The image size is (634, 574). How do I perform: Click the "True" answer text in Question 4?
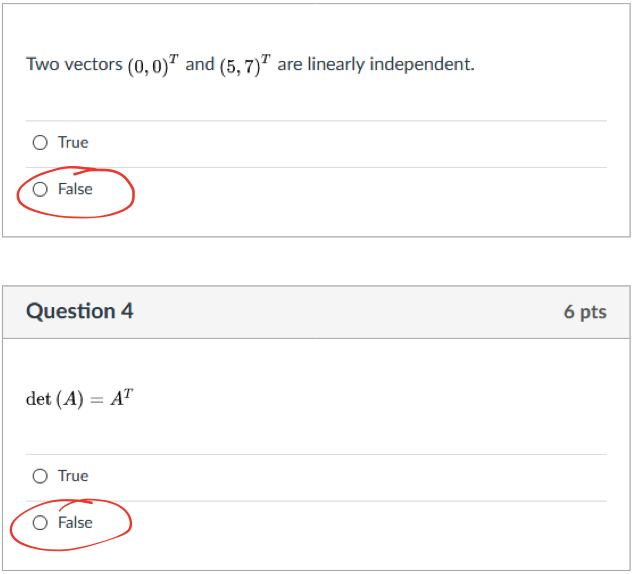click(x=73, y=476)
